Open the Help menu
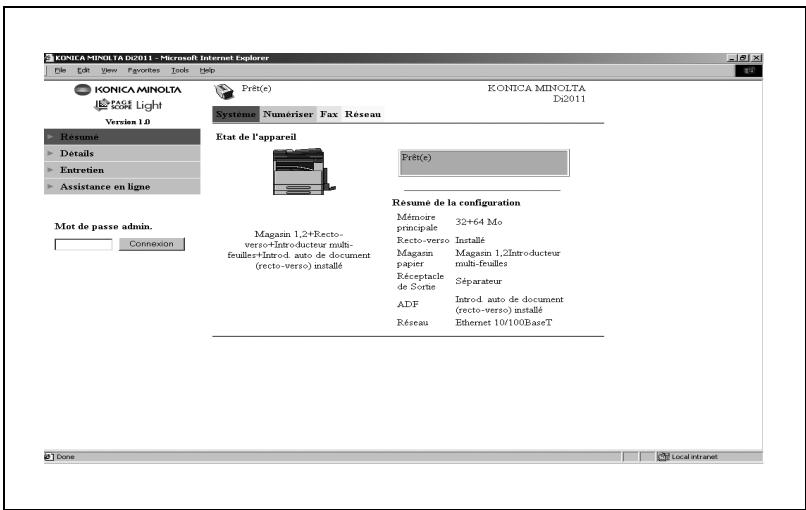The width and height of the screenshot is (806, 510). (207, 70)
